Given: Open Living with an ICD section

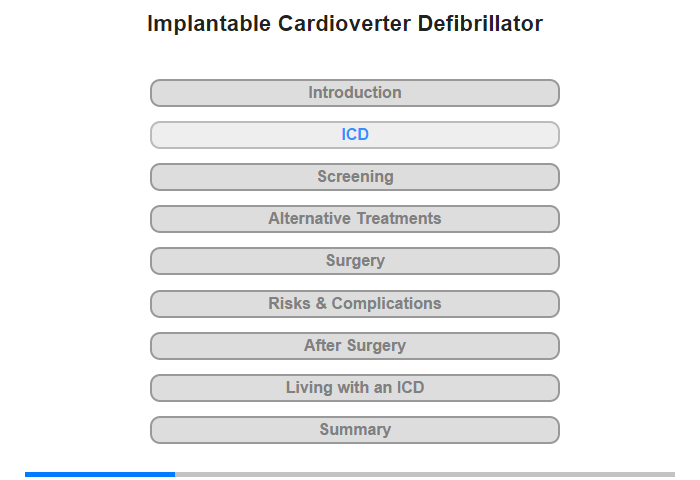Looking at the screenshot, I should (x=355, y=388).
